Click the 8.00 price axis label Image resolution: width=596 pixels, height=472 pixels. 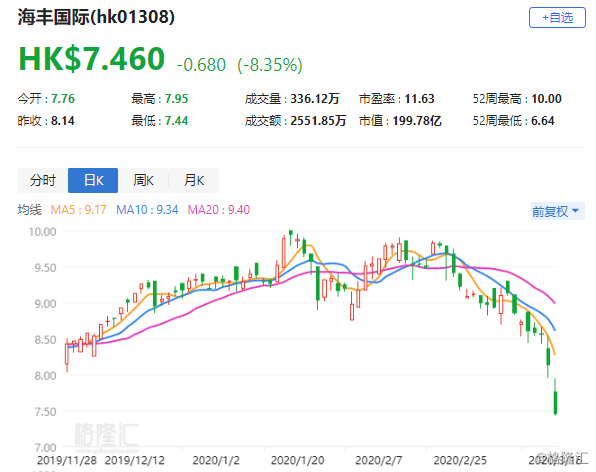click(x=45, y=375)
